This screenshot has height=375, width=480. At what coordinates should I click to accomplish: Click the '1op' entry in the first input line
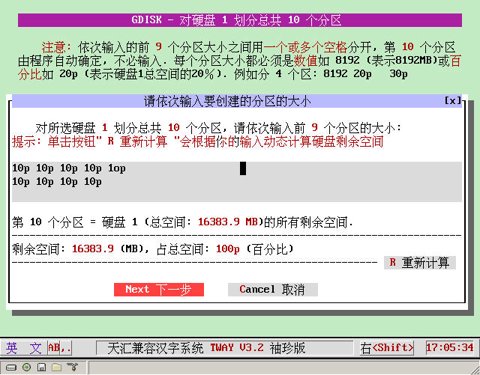pos(117,168)
